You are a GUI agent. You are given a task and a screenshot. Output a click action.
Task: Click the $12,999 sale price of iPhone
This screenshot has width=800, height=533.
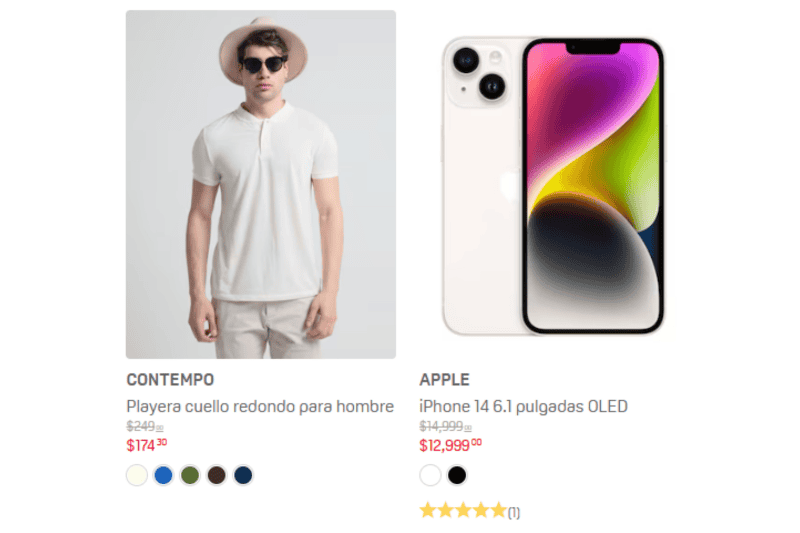pos(451,445)
